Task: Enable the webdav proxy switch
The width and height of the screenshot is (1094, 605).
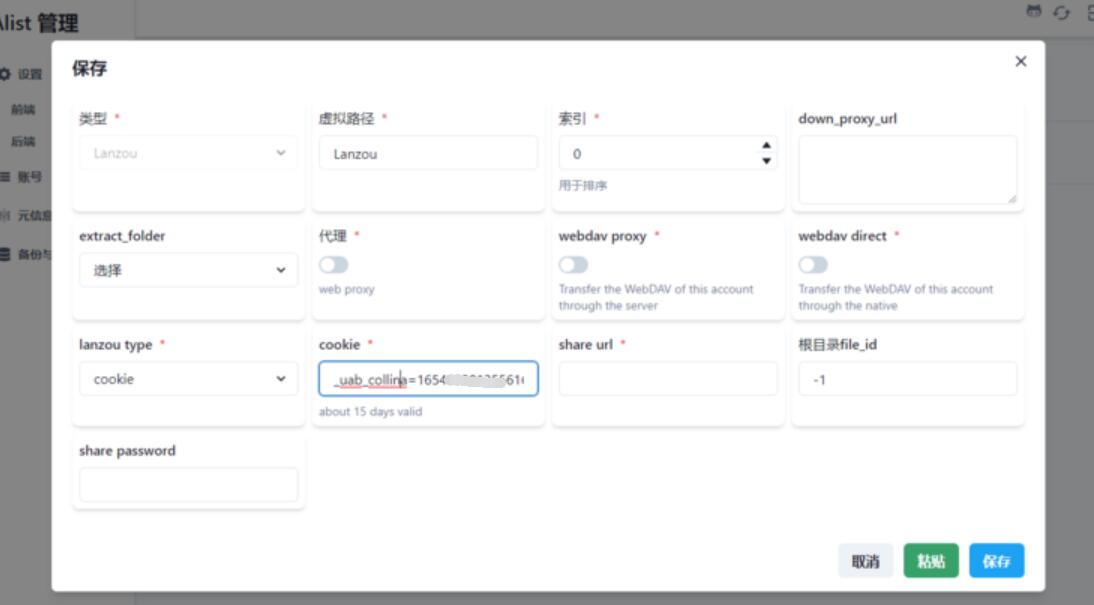Action: click(x=573, y=265)
